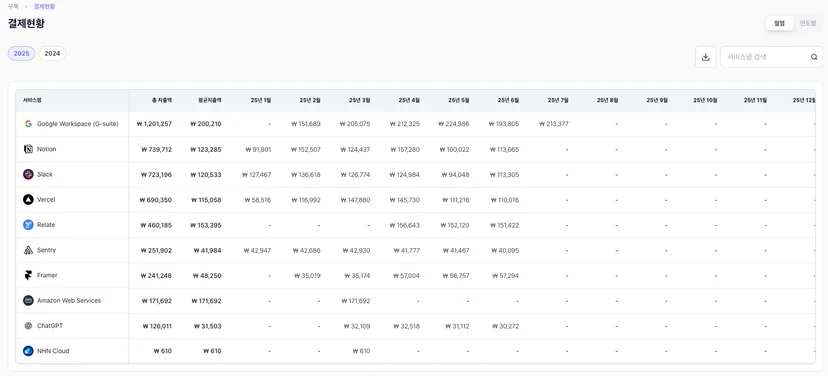Screen dimensions: 828x376
Task: Click the 총 지출액 column header
Action: 162,100
